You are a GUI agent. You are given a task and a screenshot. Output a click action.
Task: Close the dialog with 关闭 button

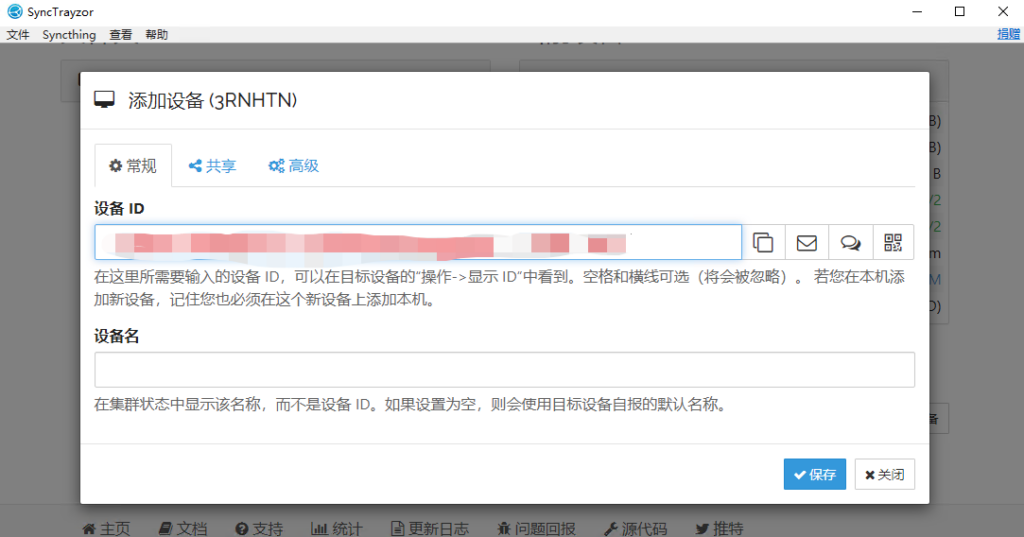pos(884,474)
